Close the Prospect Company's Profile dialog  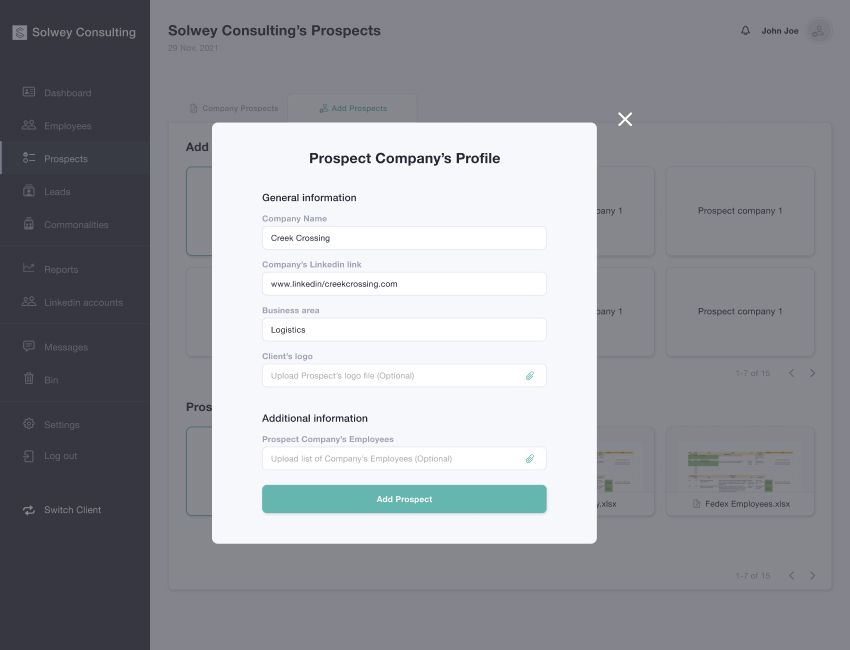tap(625, 119)
